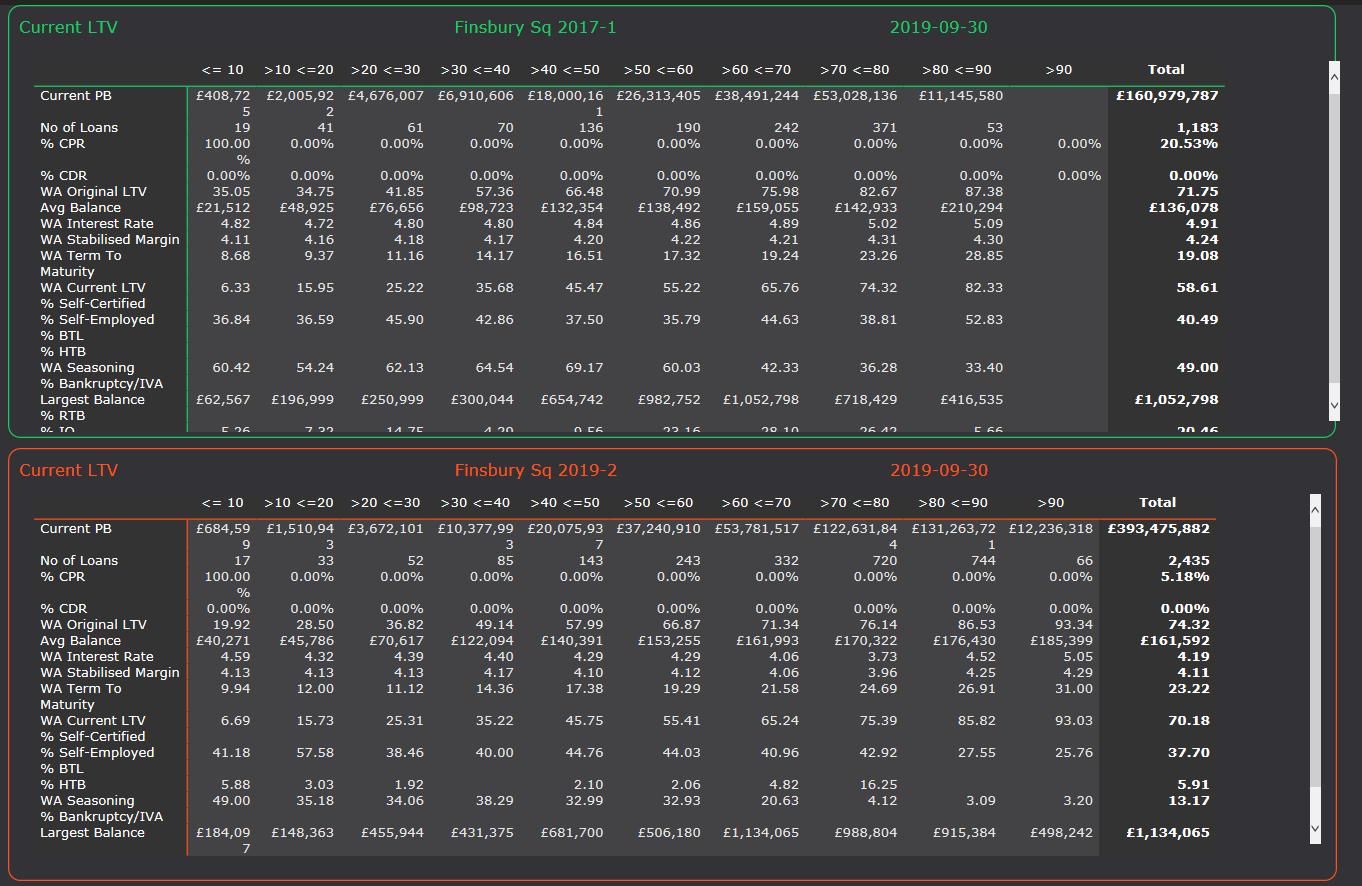Click '>90' column header in 2017-1 table

point(1058,70)
